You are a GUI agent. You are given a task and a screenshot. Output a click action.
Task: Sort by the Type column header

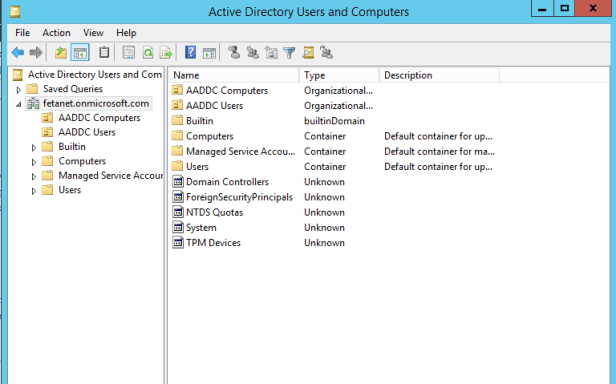(x=339, y=75)
